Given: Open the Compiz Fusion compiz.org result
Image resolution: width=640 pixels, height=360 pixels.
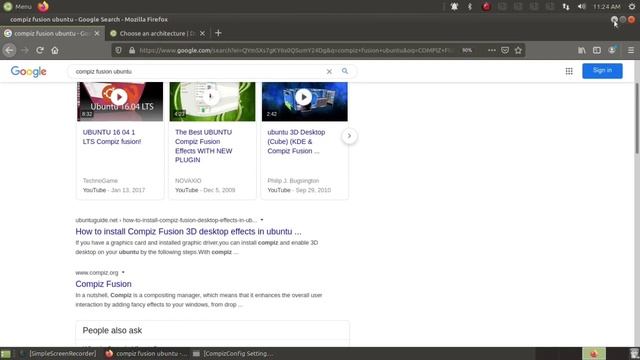Looking at the screenshot, I should tap(103, 284).
